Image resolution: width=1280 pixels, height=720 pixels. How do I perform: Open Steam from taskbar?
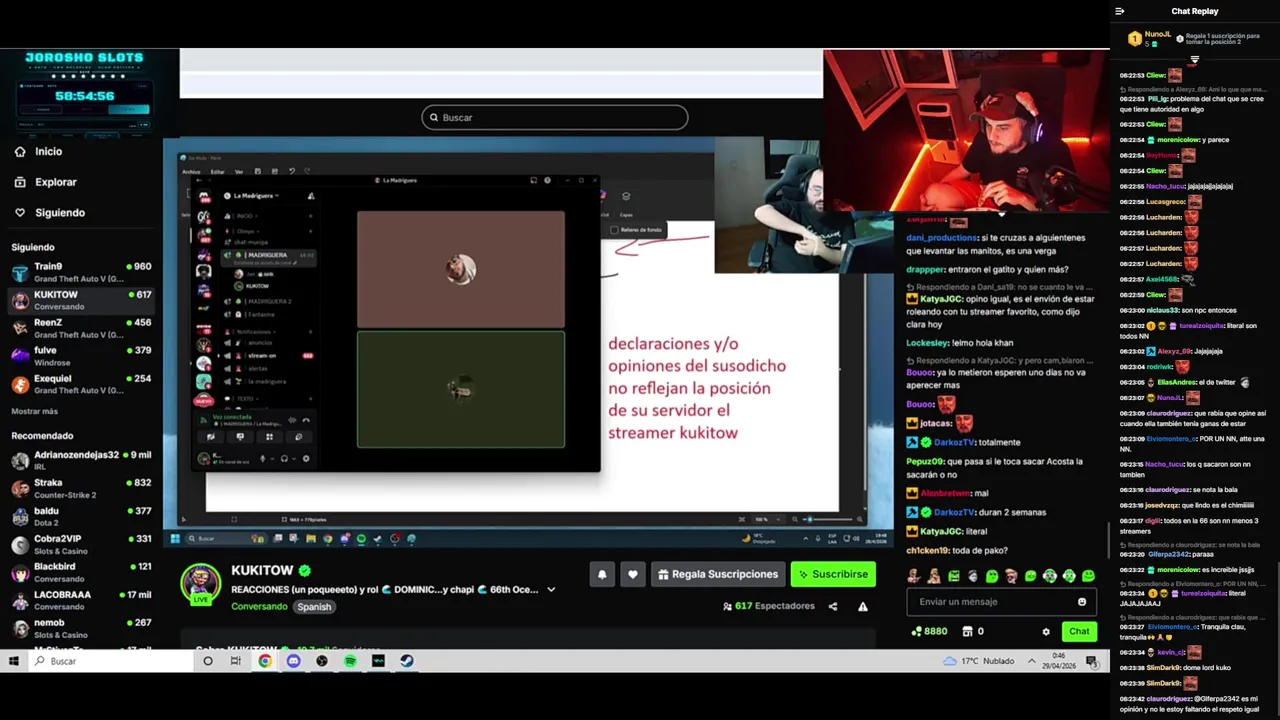click(406, 661)
